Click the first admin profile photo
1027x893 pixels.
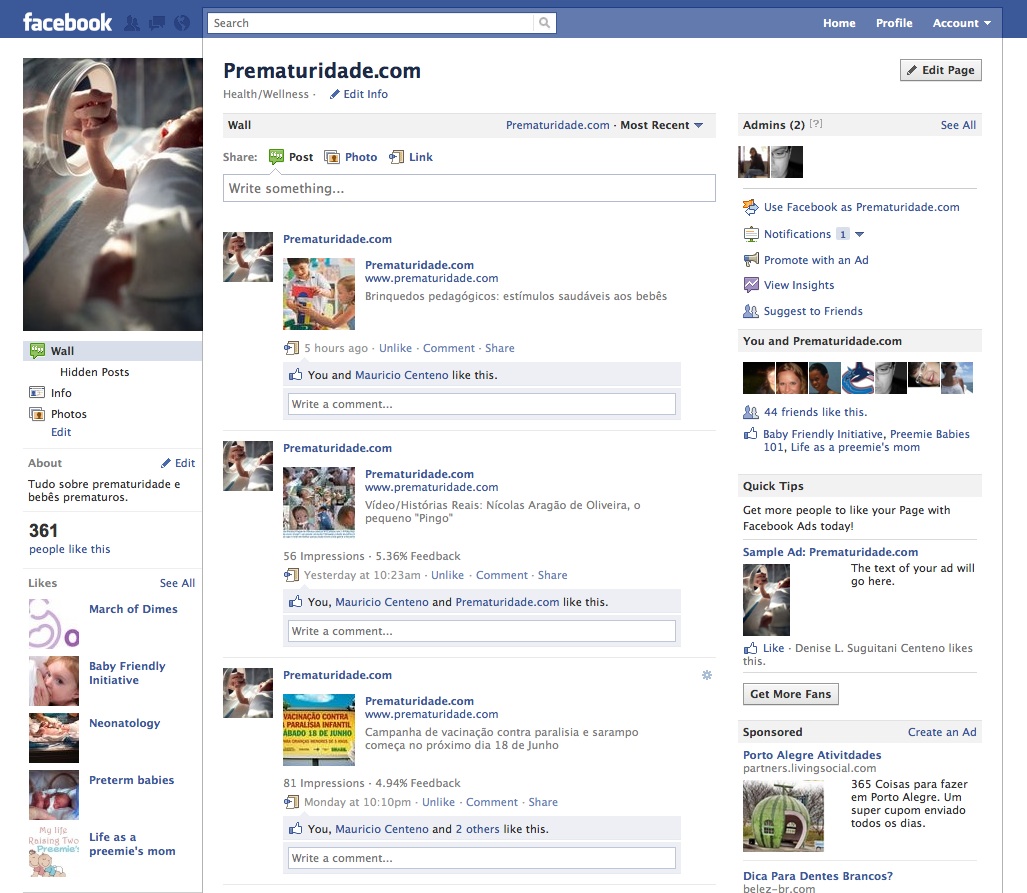[754, 162]
